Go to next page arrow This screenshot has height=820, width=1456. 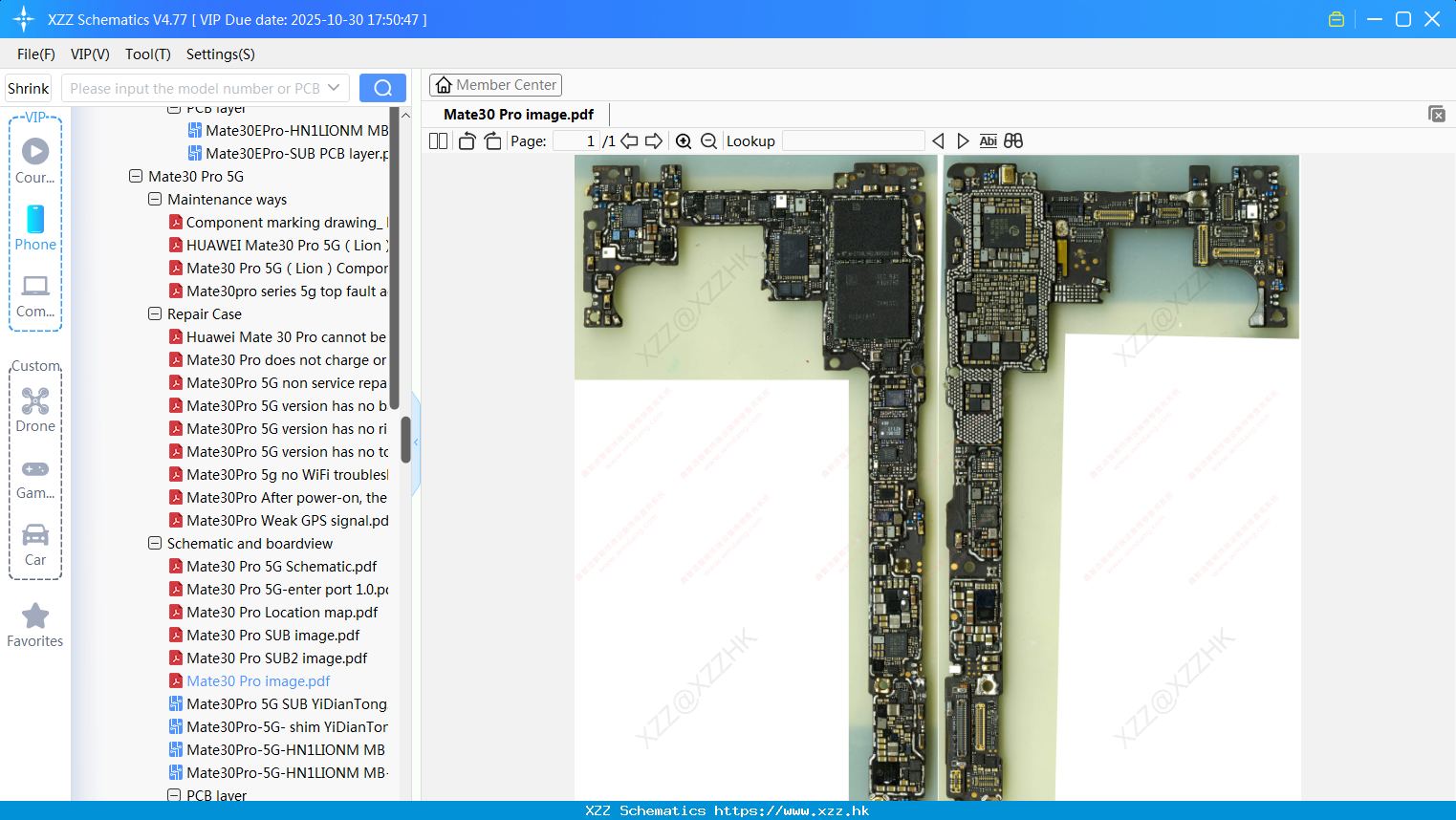[654, 141]
